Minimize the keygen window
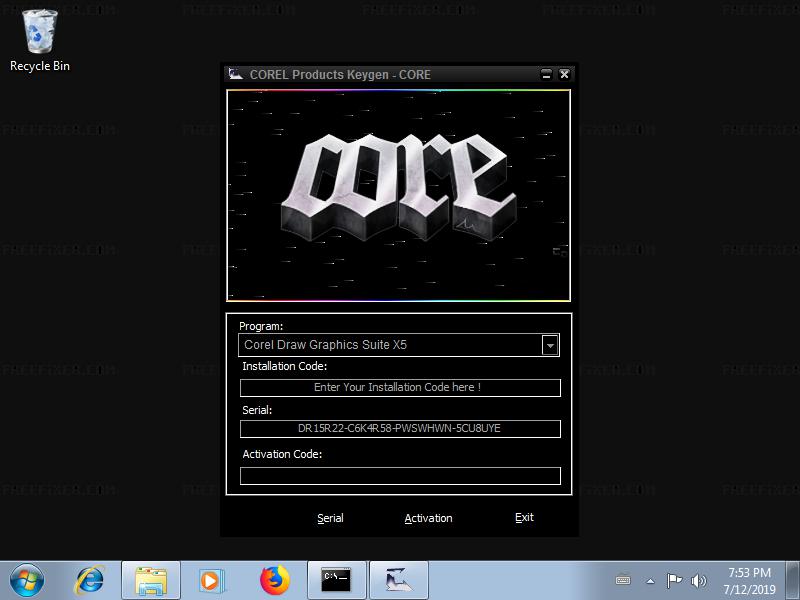This screenshot has width=800, height=600. pos(546,74)
